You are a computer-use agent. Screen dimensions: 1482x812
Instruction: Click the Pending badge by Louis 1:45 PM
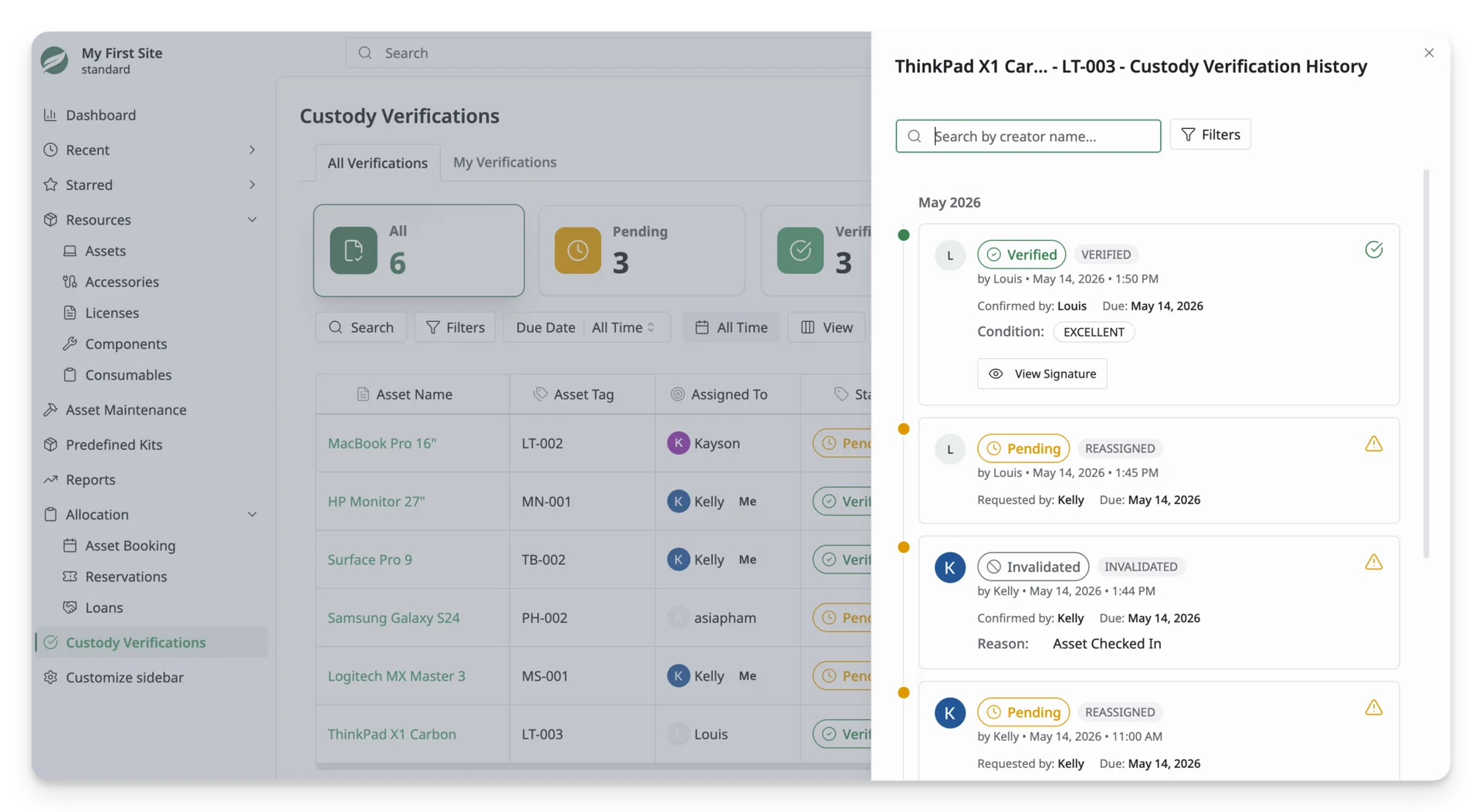pyautogui.click(x=1023, y=448)
